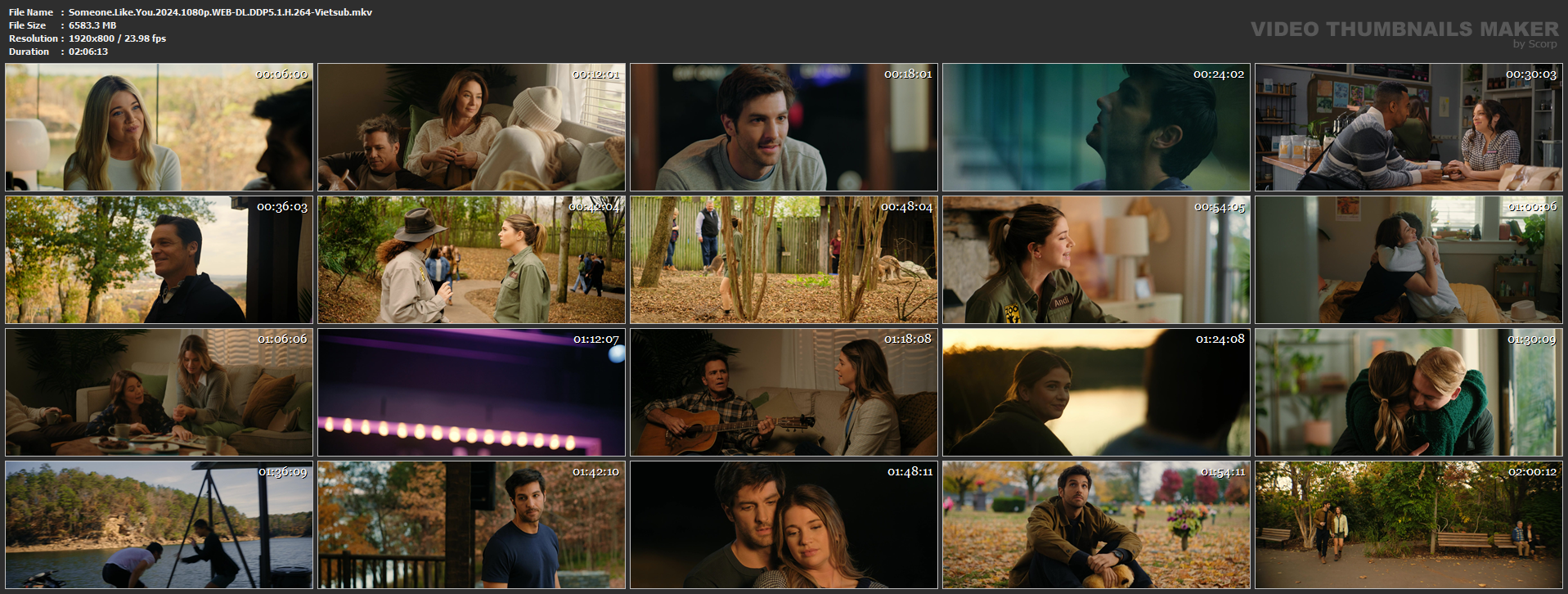1568x594 pixels.
Task: Select the thumbnail at 00:24:02
Action: pyautogui.click(x=1096, y=128)
